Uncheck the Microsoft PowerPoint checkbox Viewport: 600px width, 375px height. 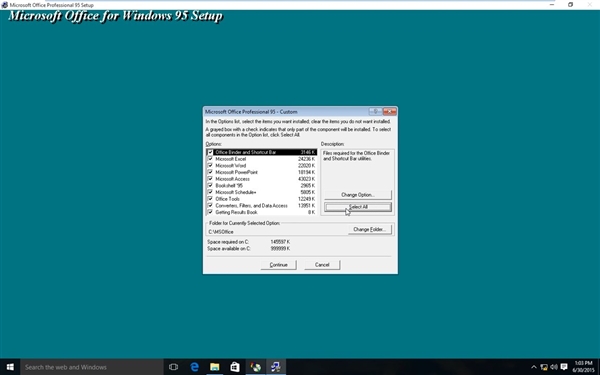pyautogui.click(x=210, y=172)
